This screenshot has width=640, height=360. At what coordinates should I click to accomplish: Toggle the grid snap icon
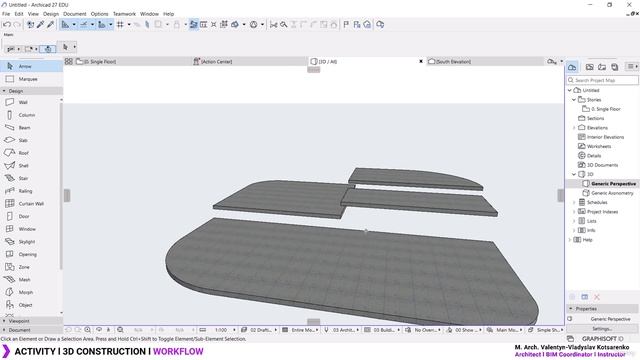(x=120, y=24)
